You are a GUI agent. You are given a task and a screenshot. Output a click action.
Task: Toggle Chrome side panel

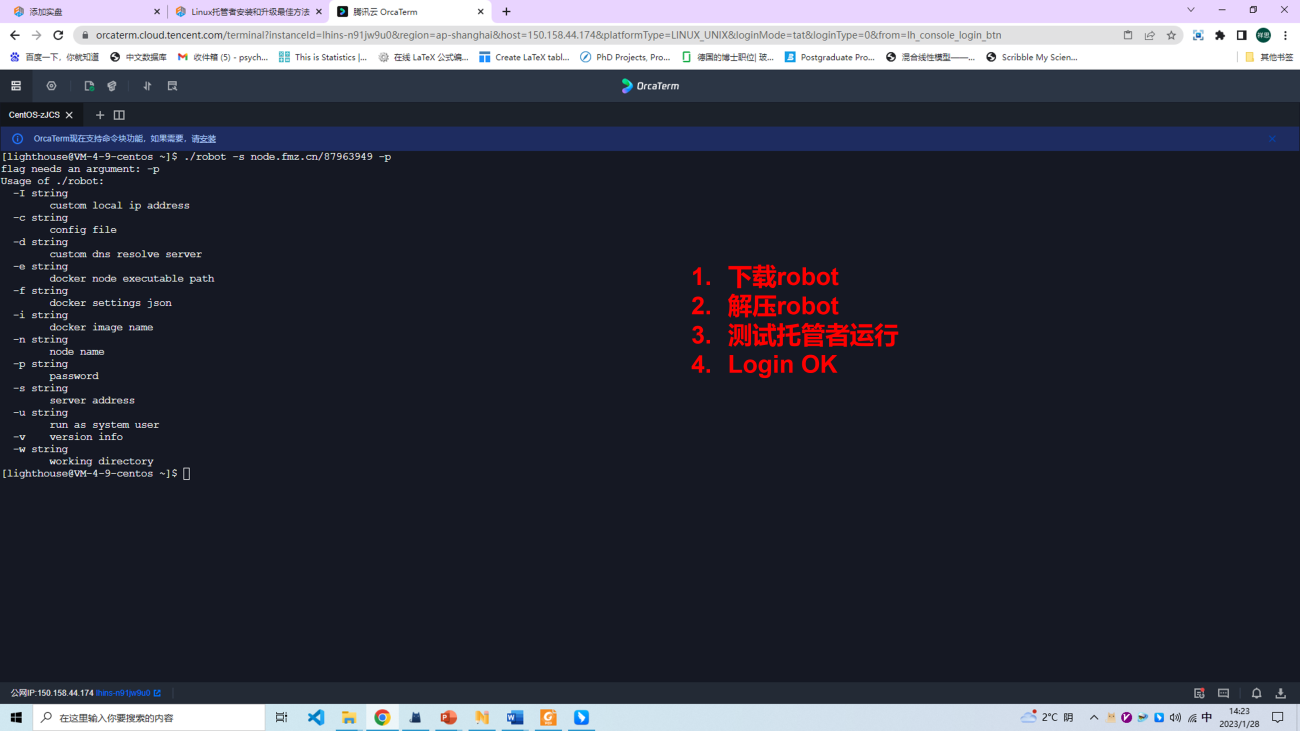[1241, 35]
